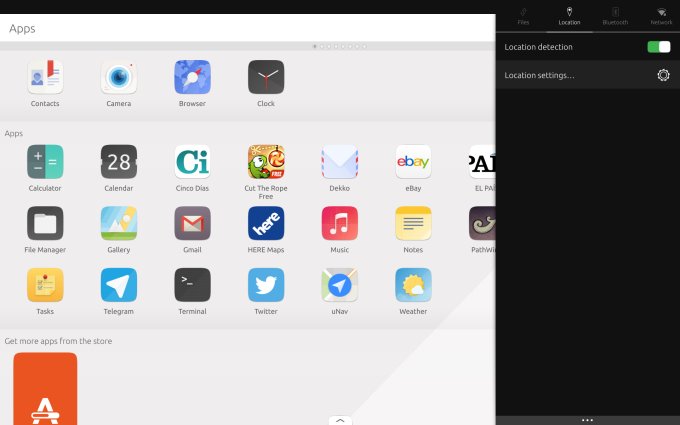This screenshot has width=680, height=425.
Task: Turn off Location detection switch
Action: [x=659, y=47]
